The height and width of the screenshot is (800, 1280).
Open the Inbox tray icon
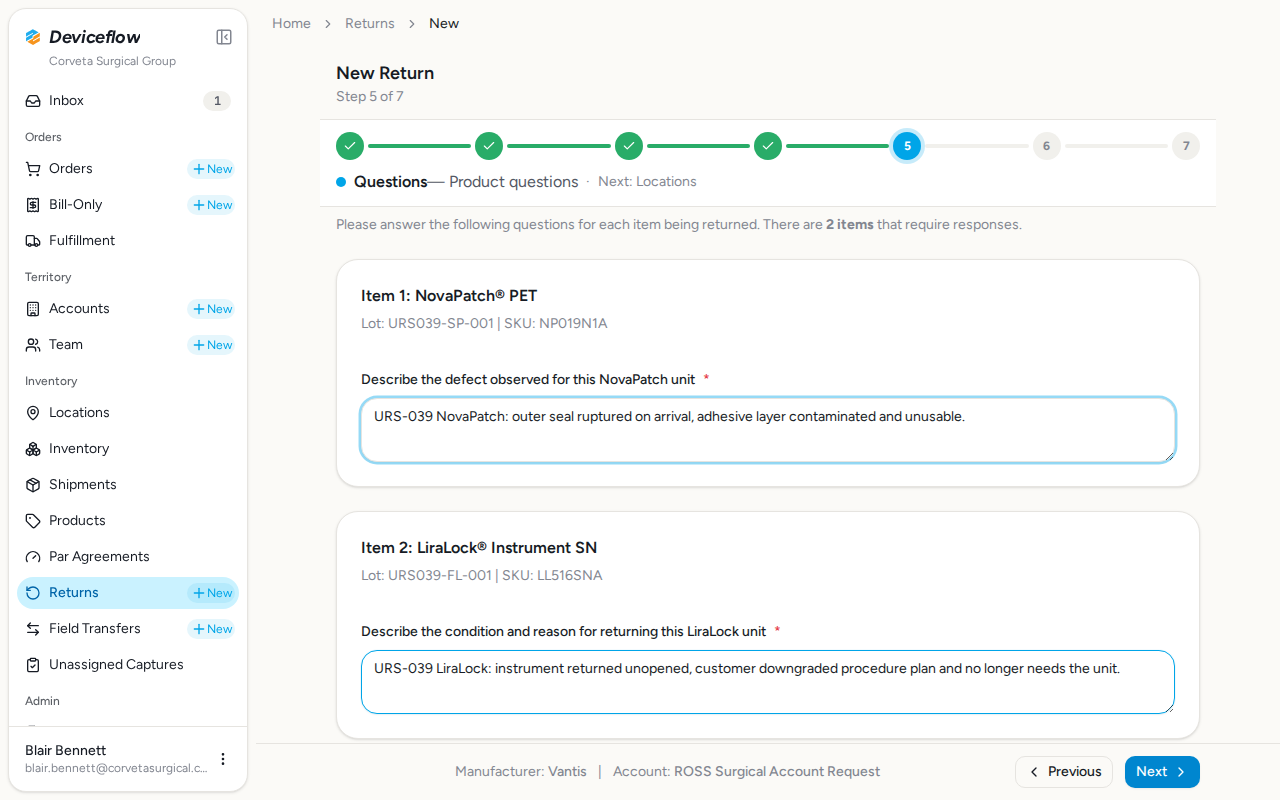coord(33,101)
